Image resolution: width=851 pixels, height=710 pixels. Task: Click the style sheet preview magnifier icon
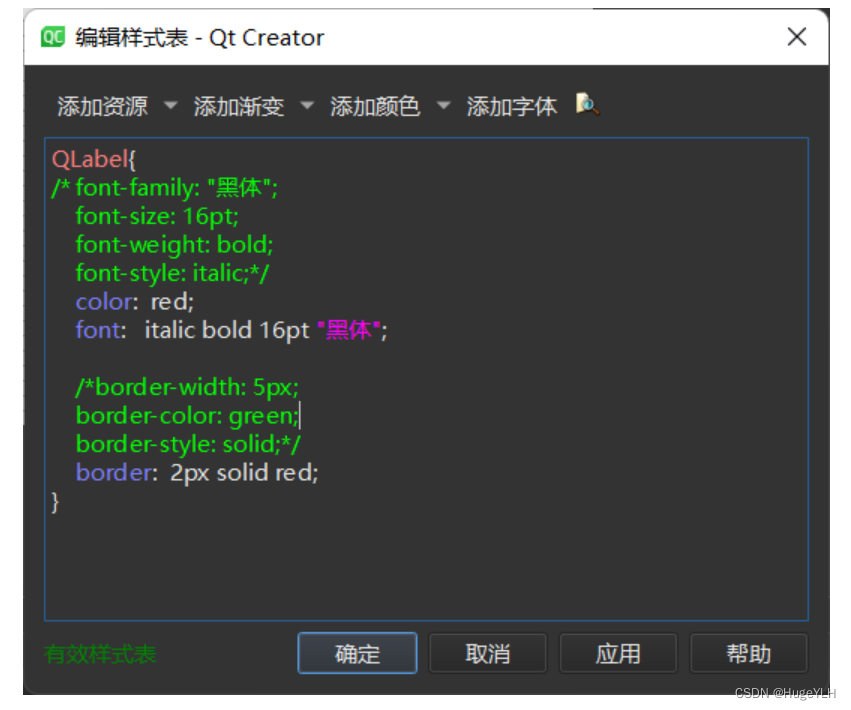pyautogui.click(x=587, y=104)
